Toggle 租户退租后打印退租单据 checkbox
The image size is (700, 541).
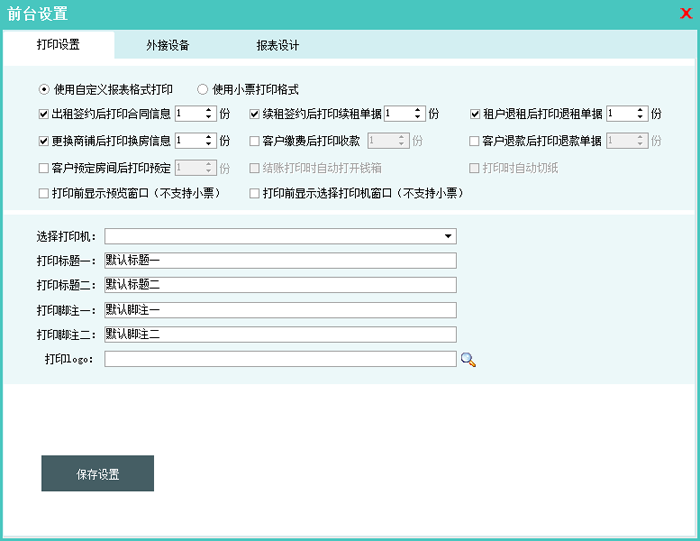click(x=475, y=114)
